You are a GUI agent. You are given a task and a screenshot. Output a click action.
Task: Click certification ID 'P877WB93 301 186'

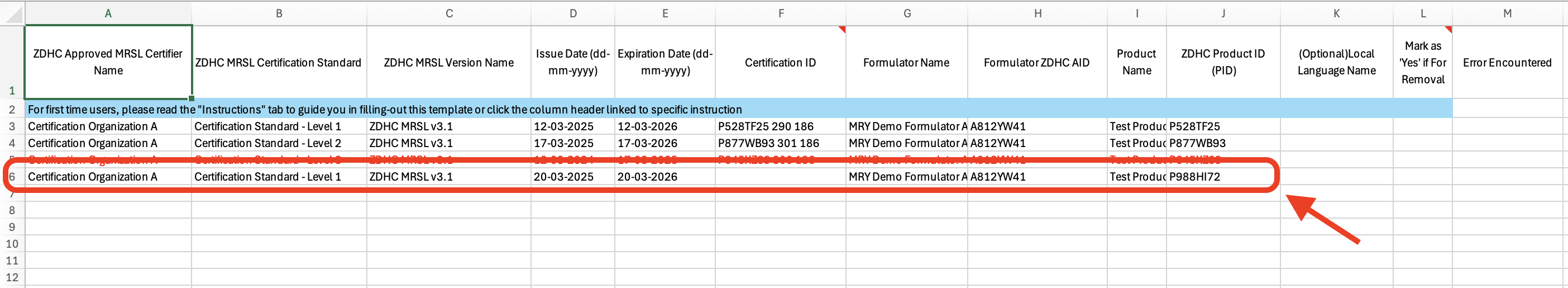[780, 143]
